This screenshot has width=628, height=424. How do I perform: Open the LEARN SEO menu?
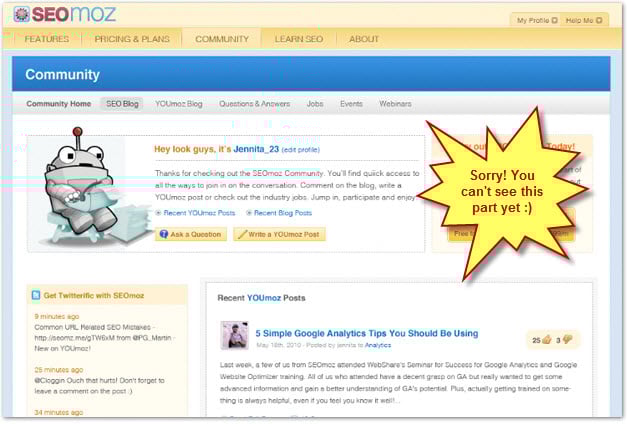click(x=299, y=39)
